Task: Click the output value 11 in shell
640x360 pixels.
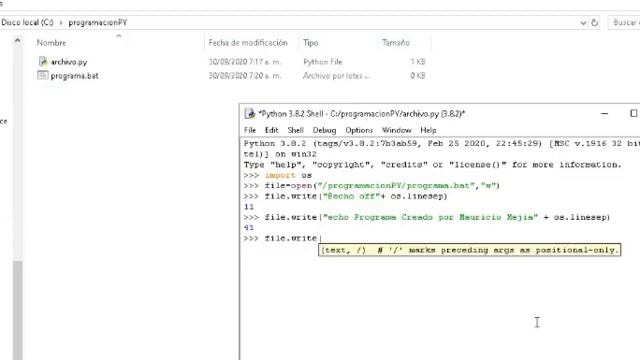Action: (249, 207)
